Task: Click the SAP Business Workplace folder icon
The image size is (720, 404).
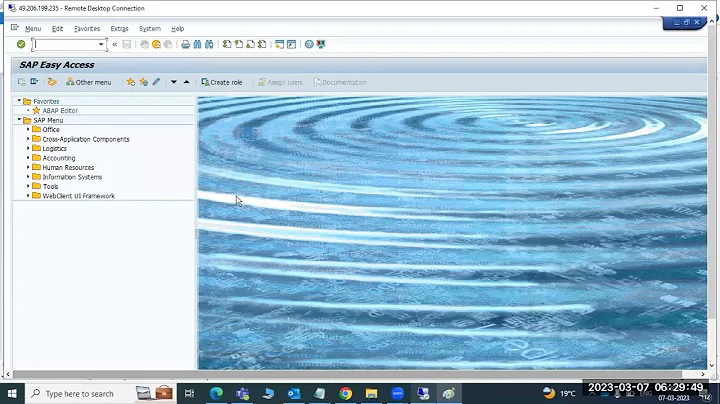Action: [x=52, y=82]
